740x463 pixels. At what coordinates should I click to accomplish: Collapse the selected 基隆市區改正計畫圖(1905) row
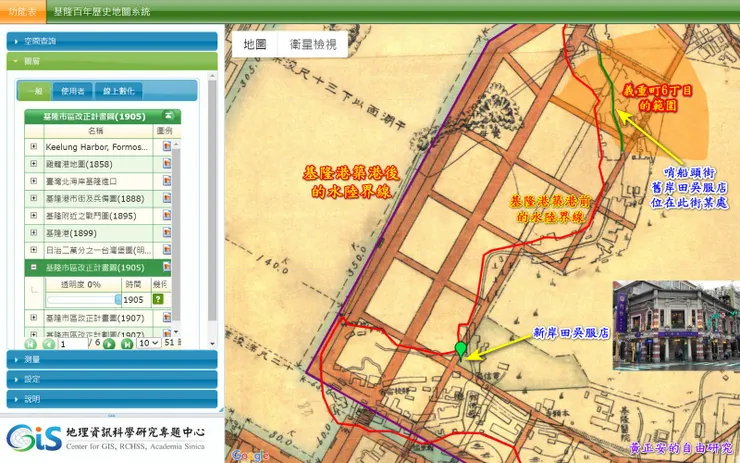coord(34,267)
